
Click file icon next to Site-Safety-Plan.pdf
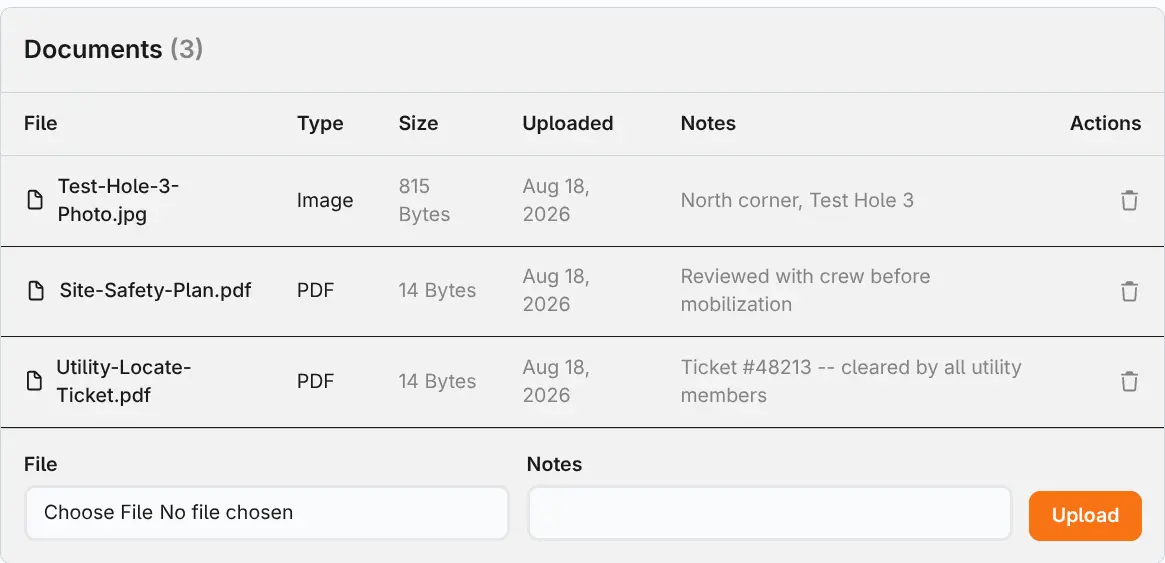tap(35, 290)
